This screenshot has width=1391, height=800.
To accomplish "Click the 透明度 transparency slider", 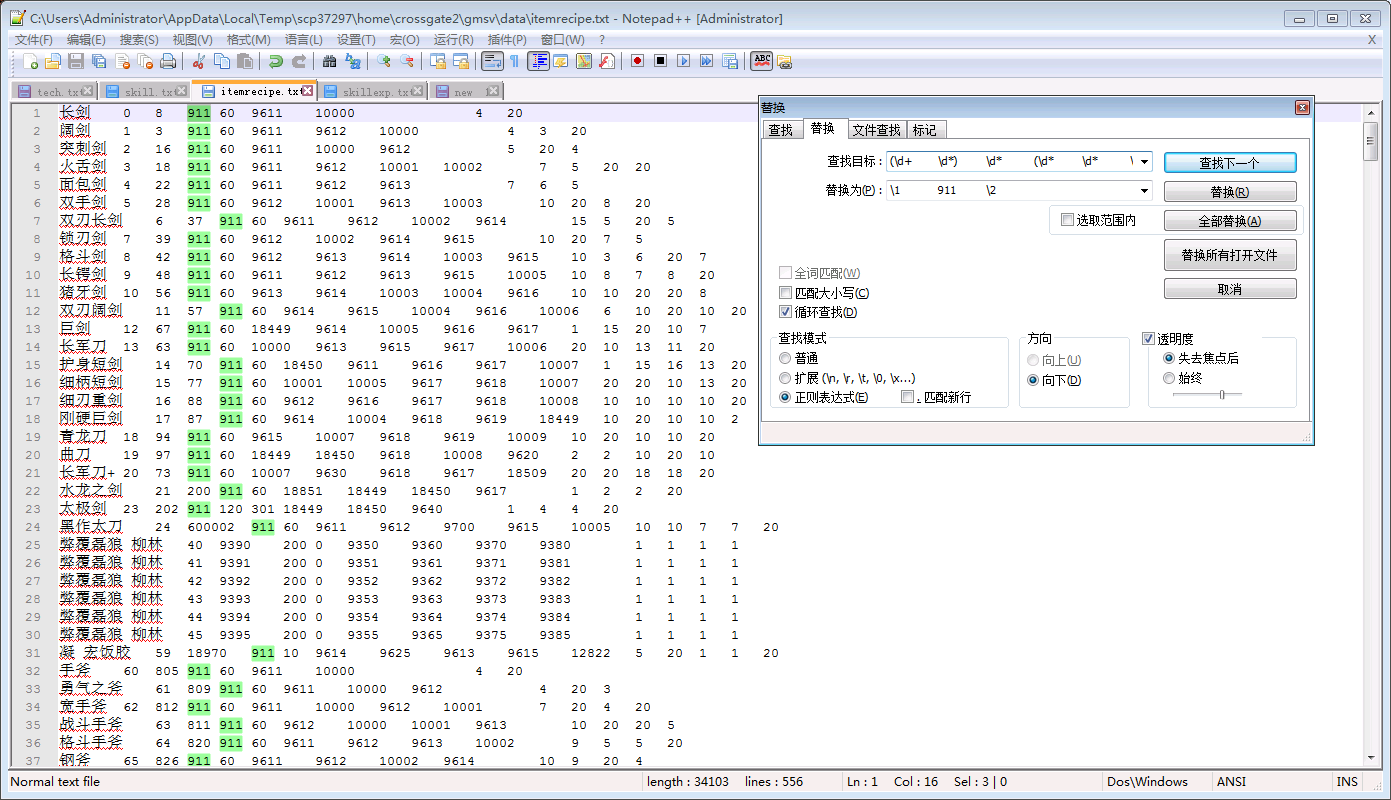I will pyautogui.click(x=1222, y=395).
